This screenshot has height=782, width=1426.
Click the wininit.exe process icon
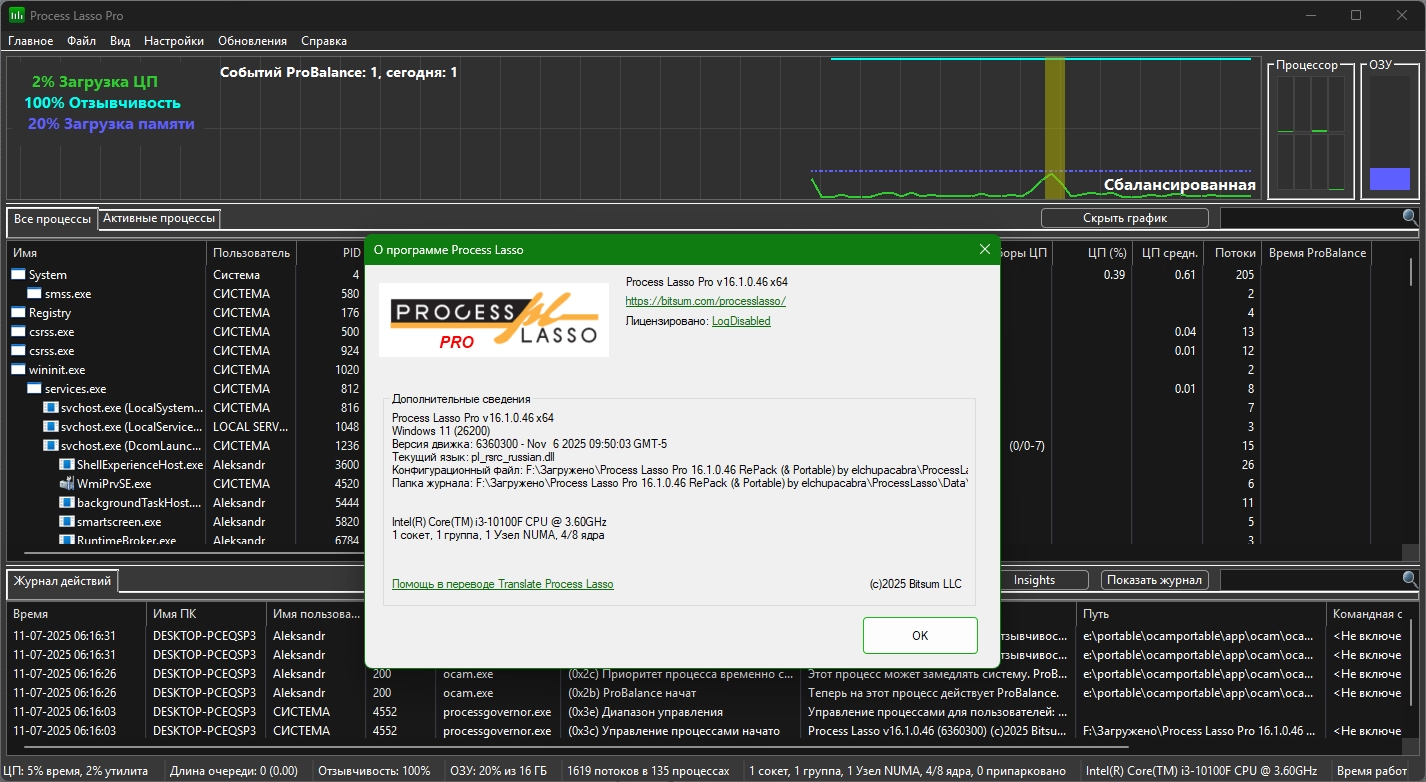point(19,370)
